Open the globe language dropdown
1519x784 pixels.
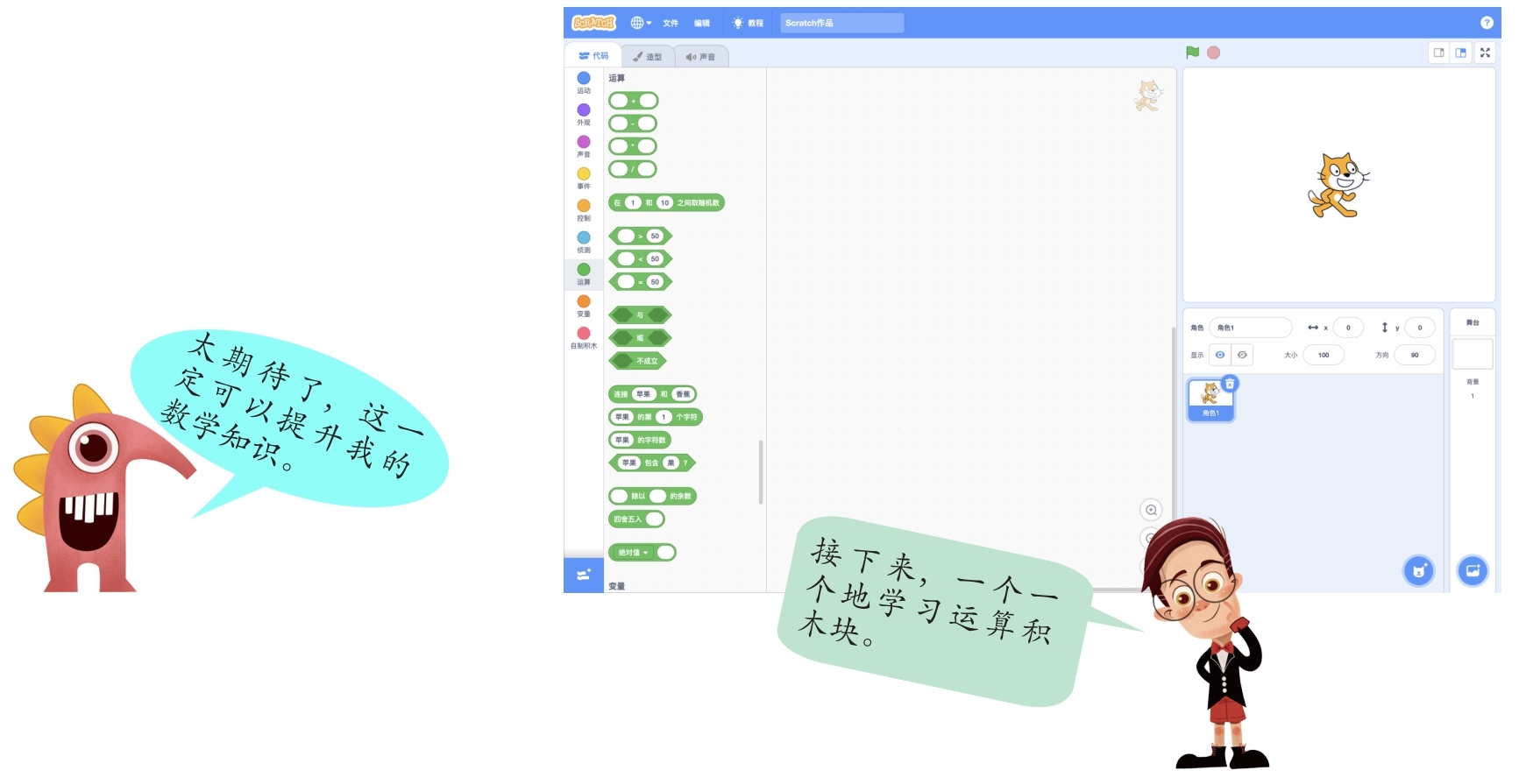click(641, 23)
